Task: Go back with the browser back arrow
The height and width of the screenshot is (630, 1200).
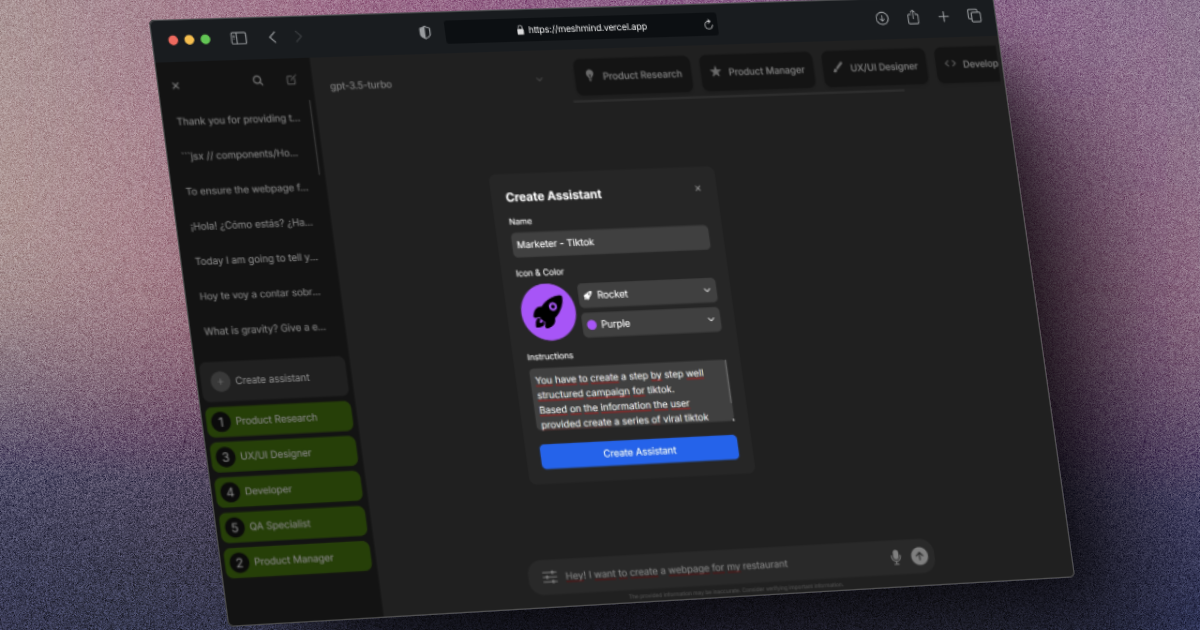Action: pos(272,37)
